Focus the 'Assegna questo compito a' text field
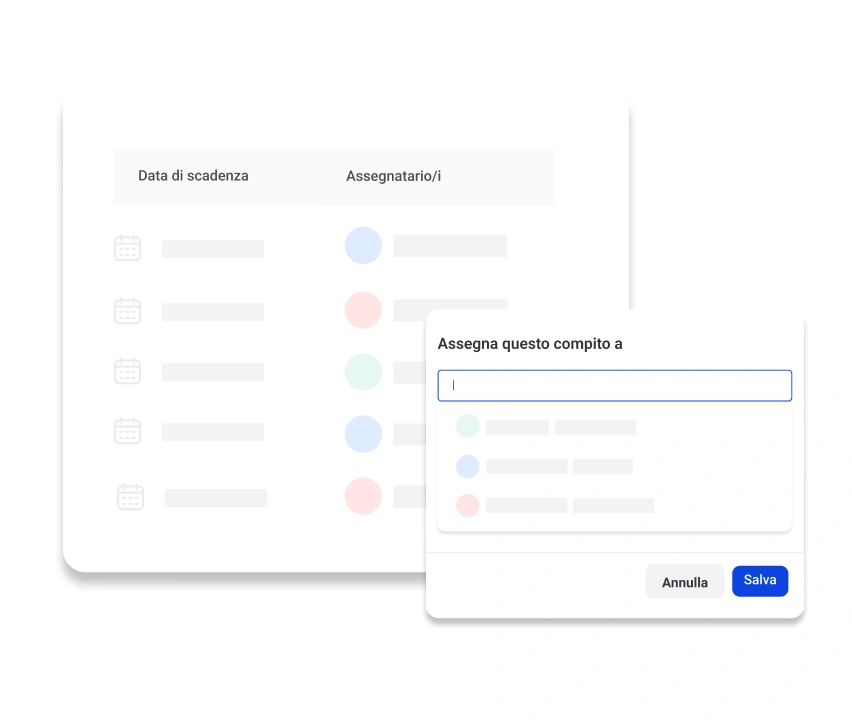Screen dimensions: 852x721 [x=614, y=386]
